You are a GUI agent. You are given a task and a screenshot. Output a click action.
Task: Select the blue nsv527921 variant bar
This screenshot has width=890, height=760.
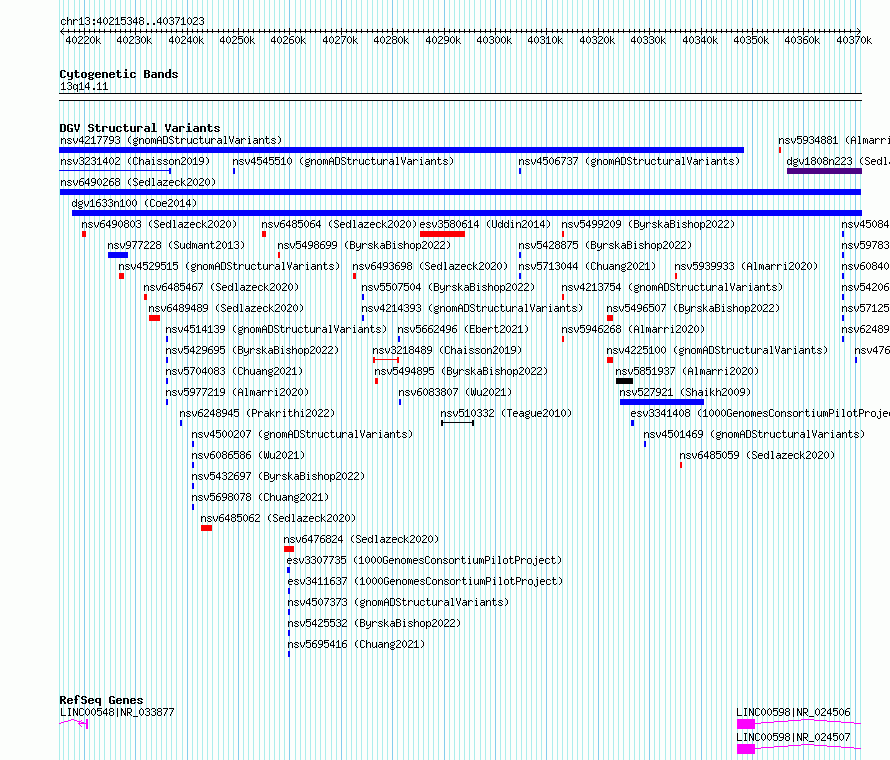[x=662, y=402]
